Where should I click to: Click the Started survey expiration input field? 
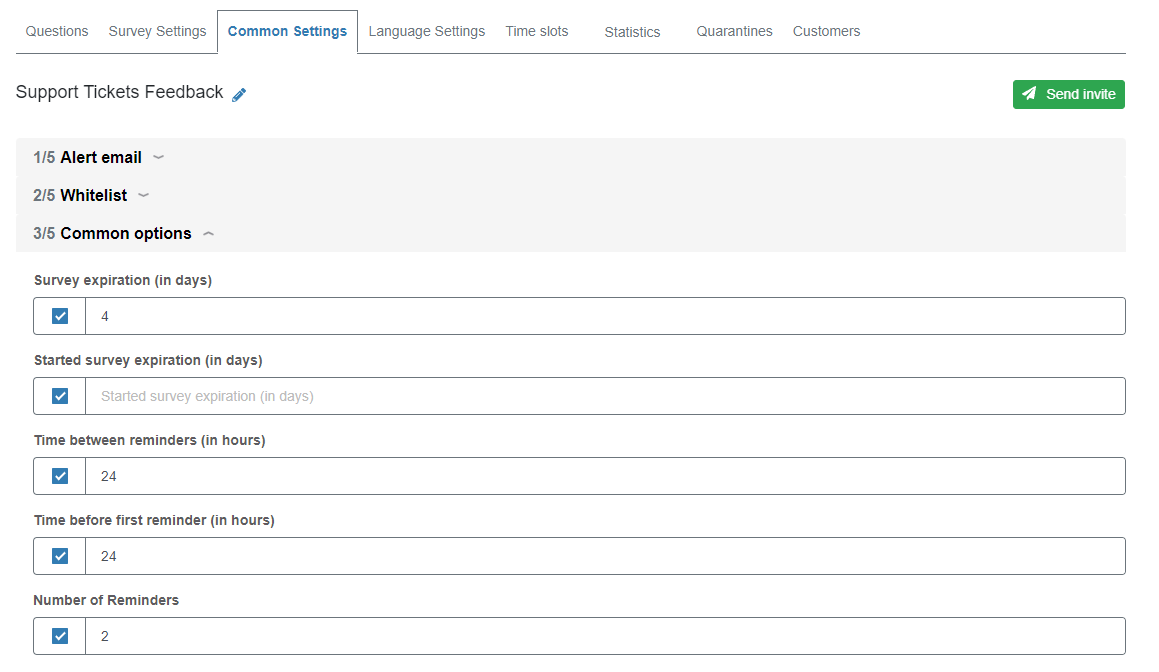pyautogui.click(x=605, y=396)
